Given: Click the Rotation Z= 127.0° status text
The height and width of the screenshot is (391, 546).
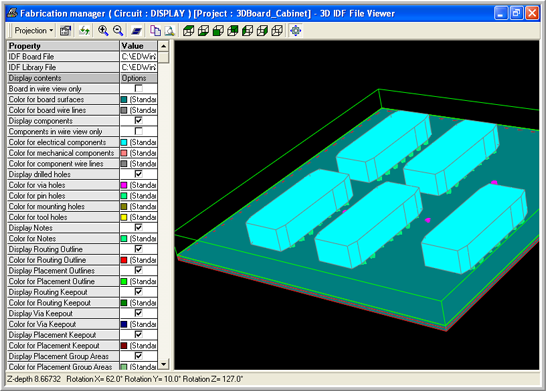Looking at the screenshot, I should (213, 379).
